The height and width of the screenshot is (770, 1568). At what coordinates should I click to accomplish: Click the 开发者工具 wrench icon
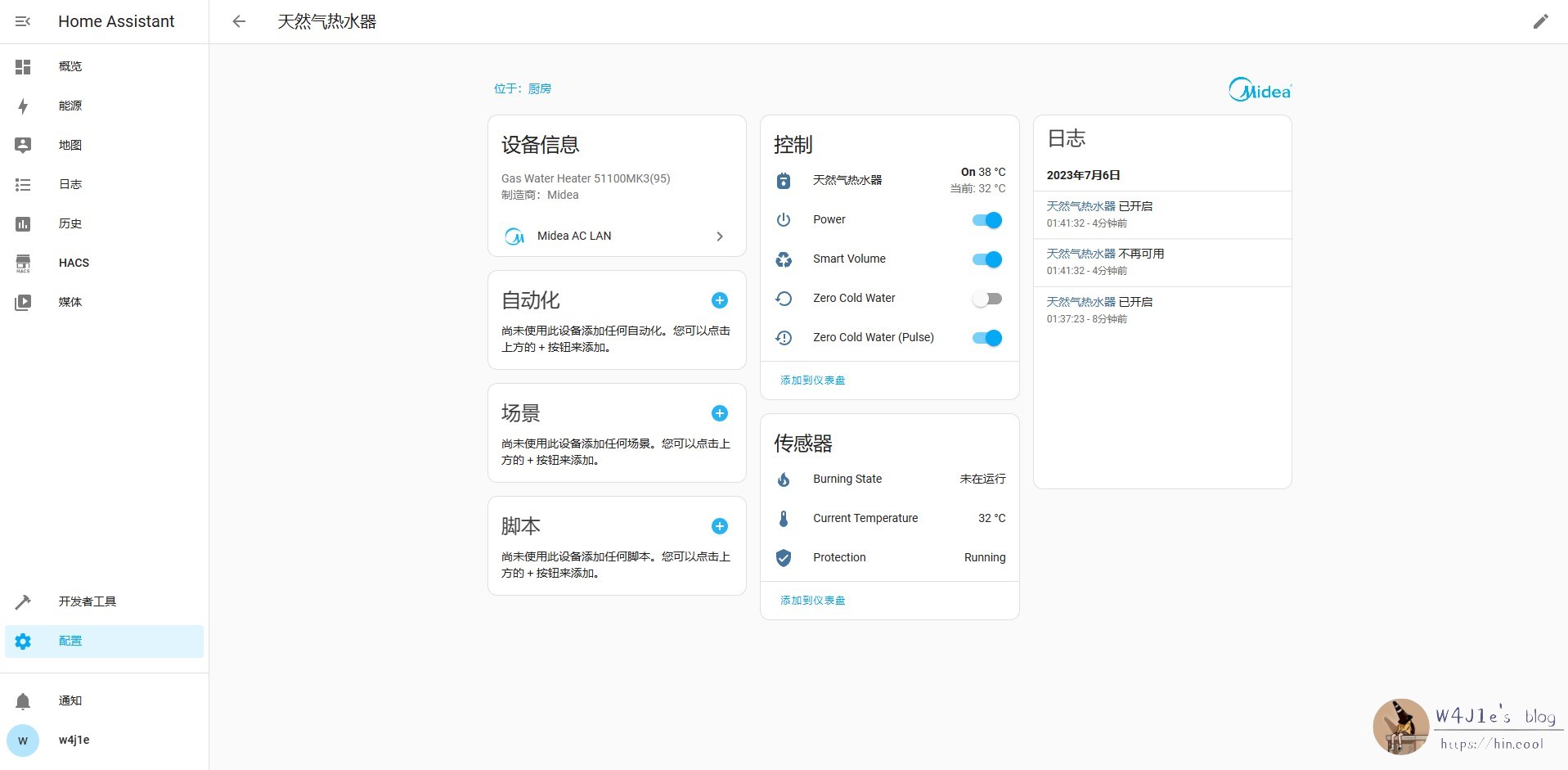coord(23,601)
